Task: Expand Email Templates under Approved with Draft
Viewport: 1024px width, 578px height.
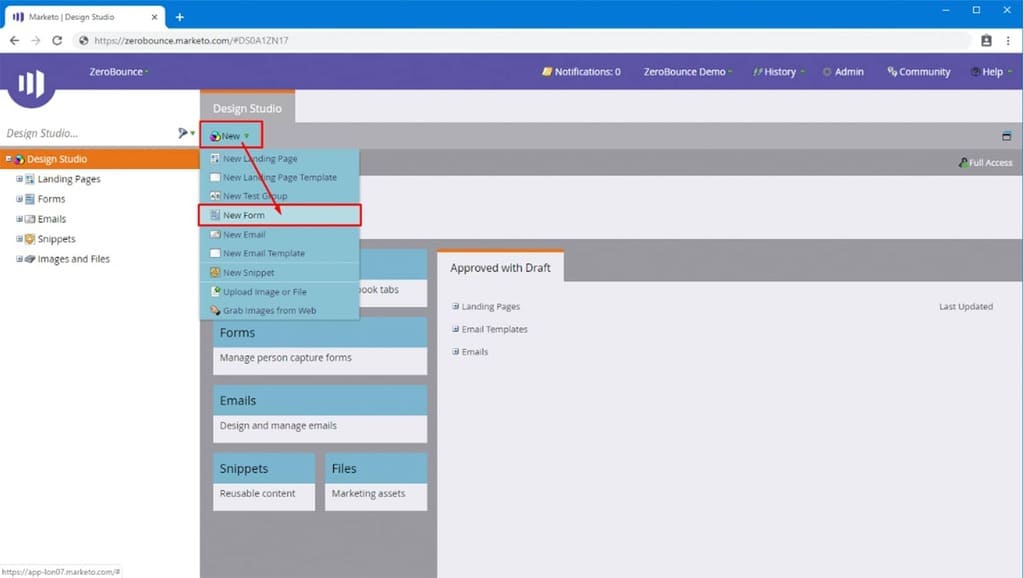Action: (455, 329)
